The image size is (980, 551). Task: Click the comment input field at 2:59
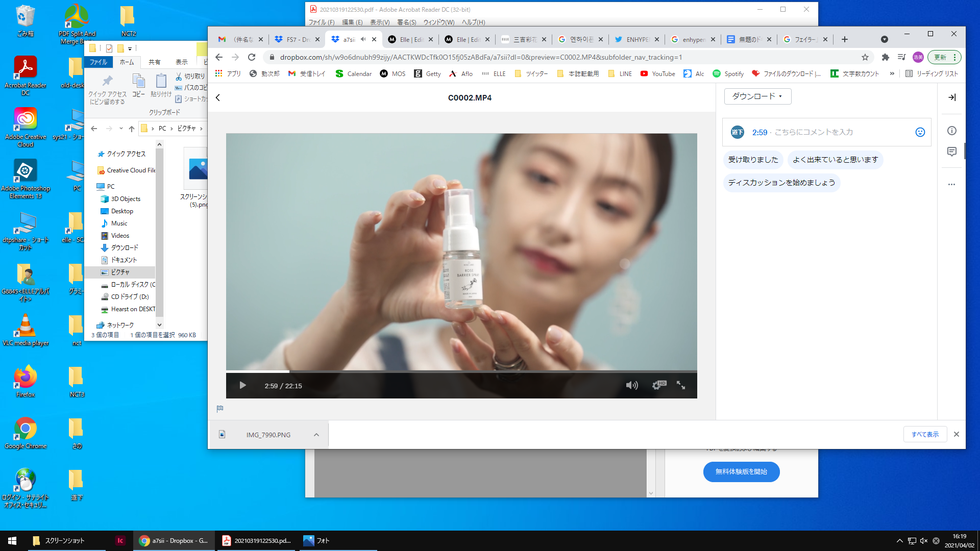point(826,132)
